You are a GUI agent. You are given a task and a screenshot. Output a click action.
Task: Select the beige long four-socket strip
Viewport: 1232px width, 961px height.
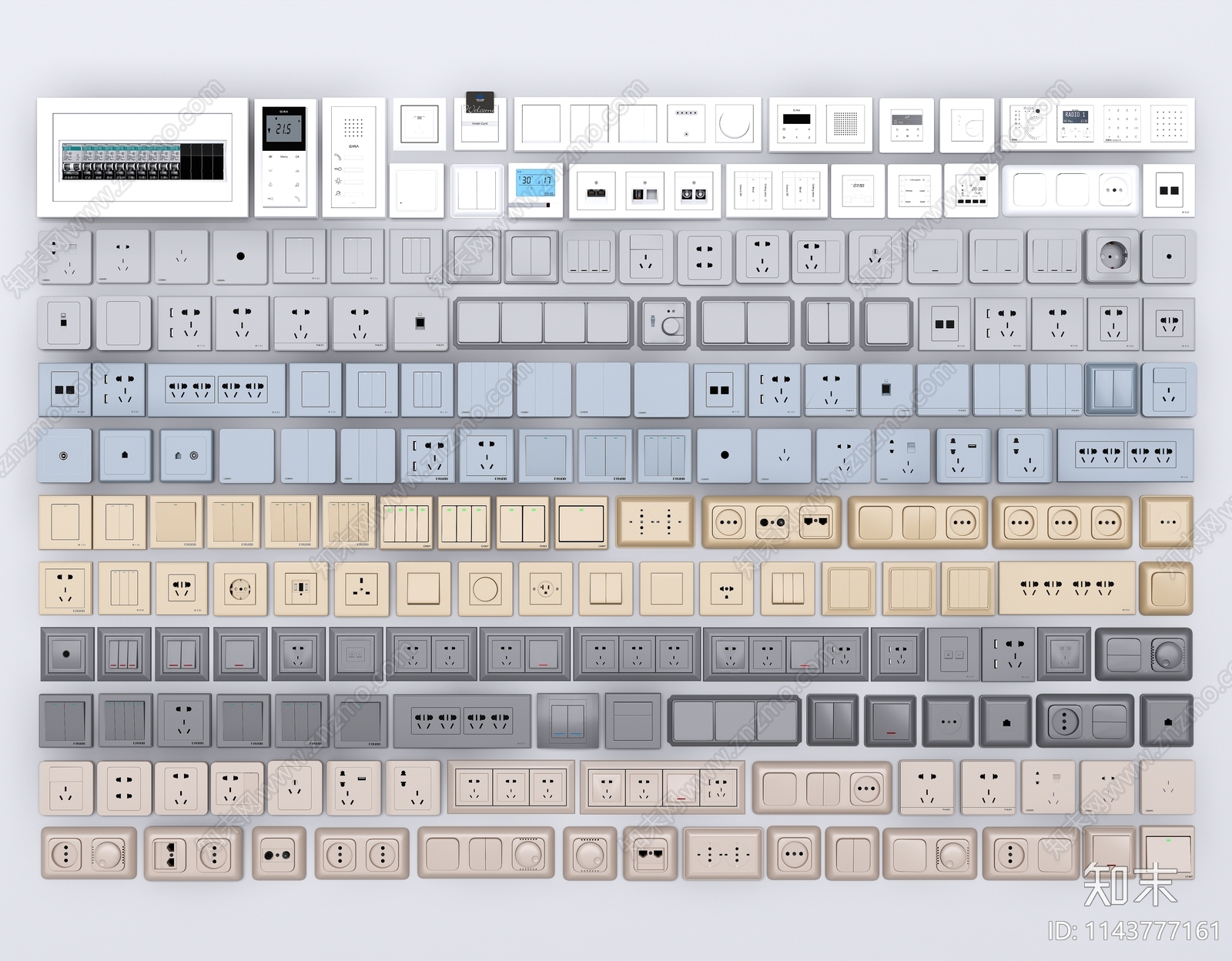(1067, 588)
